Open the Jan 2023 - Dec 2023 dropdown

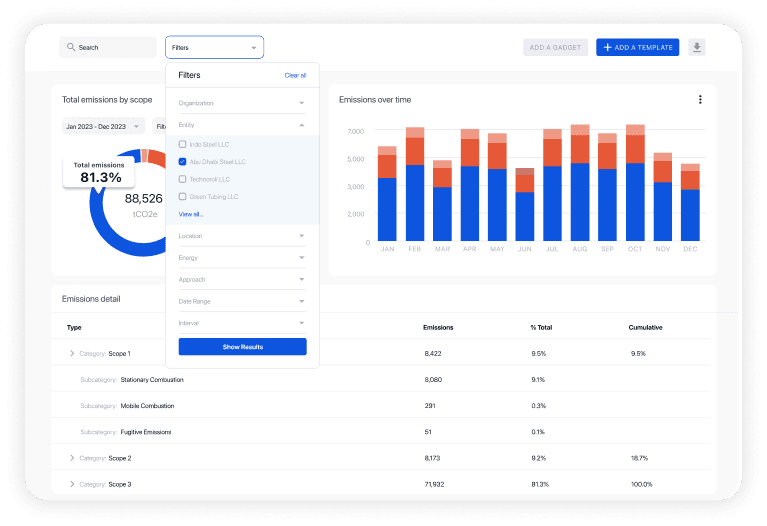pos(102,127)
